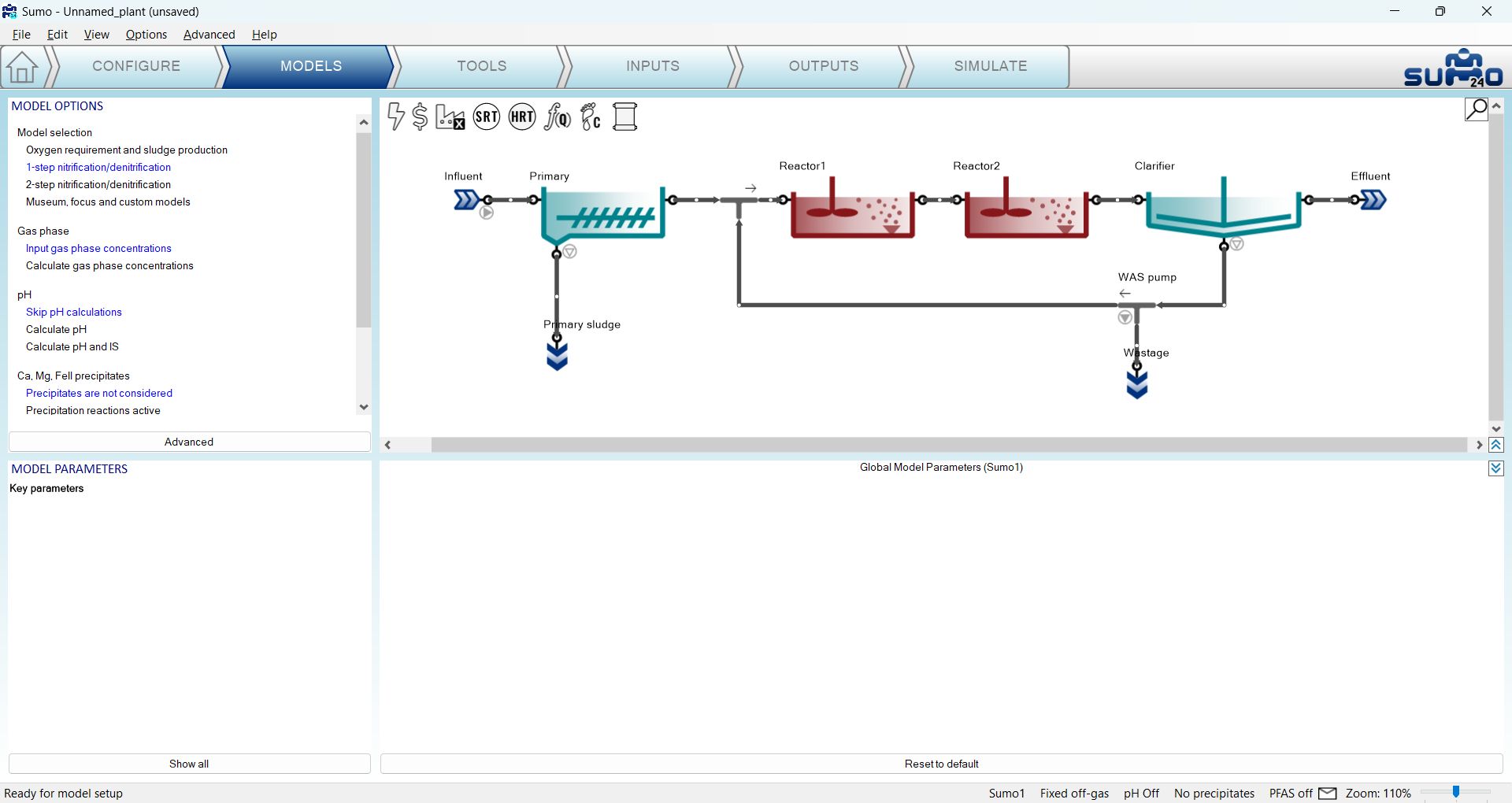
Task: Click the canvas scroll-right arrow
Action: [1479, 445]
